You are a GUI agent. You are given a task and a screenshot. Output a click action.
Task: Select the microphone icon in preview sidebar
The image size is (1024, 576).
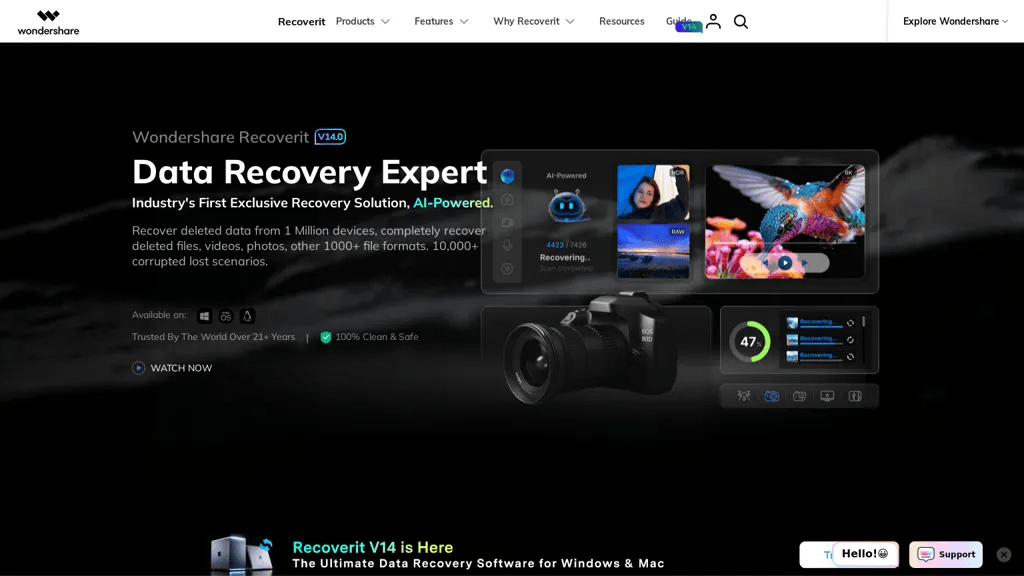[507, 246]
